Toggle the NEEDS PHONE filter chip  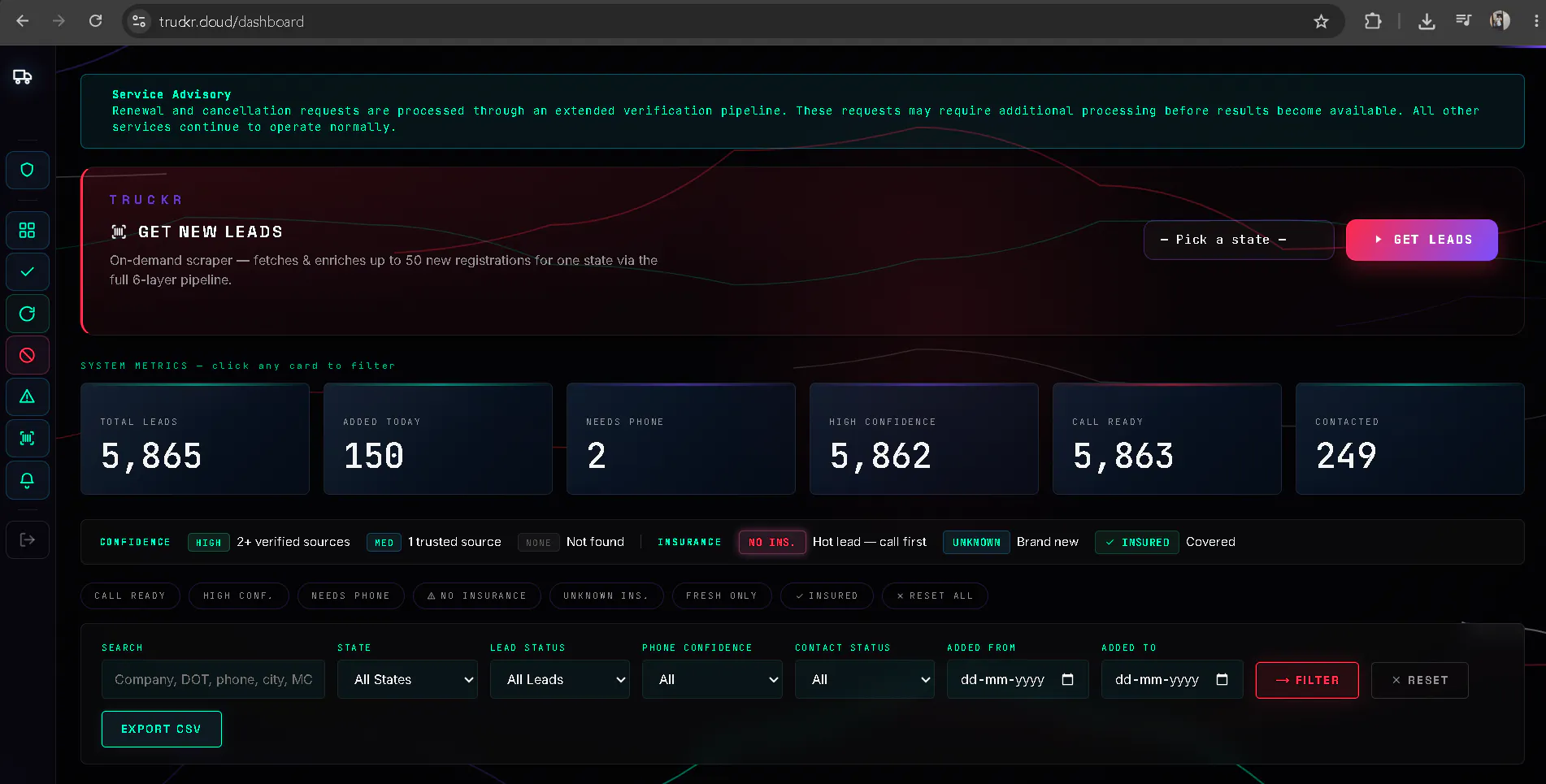(350, 596)
